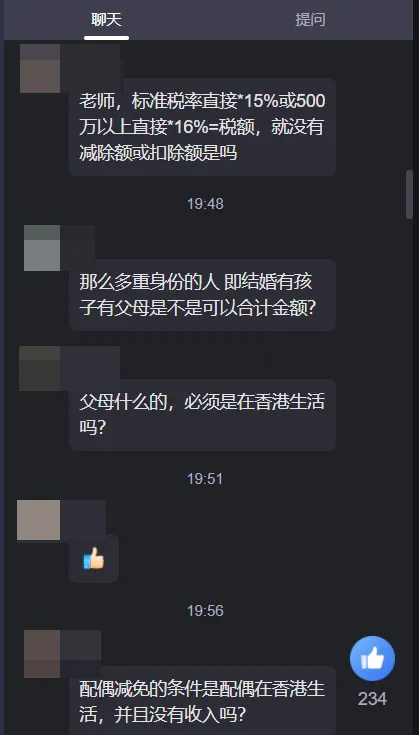Click the 19:48 timestamp

click(205, 204)
